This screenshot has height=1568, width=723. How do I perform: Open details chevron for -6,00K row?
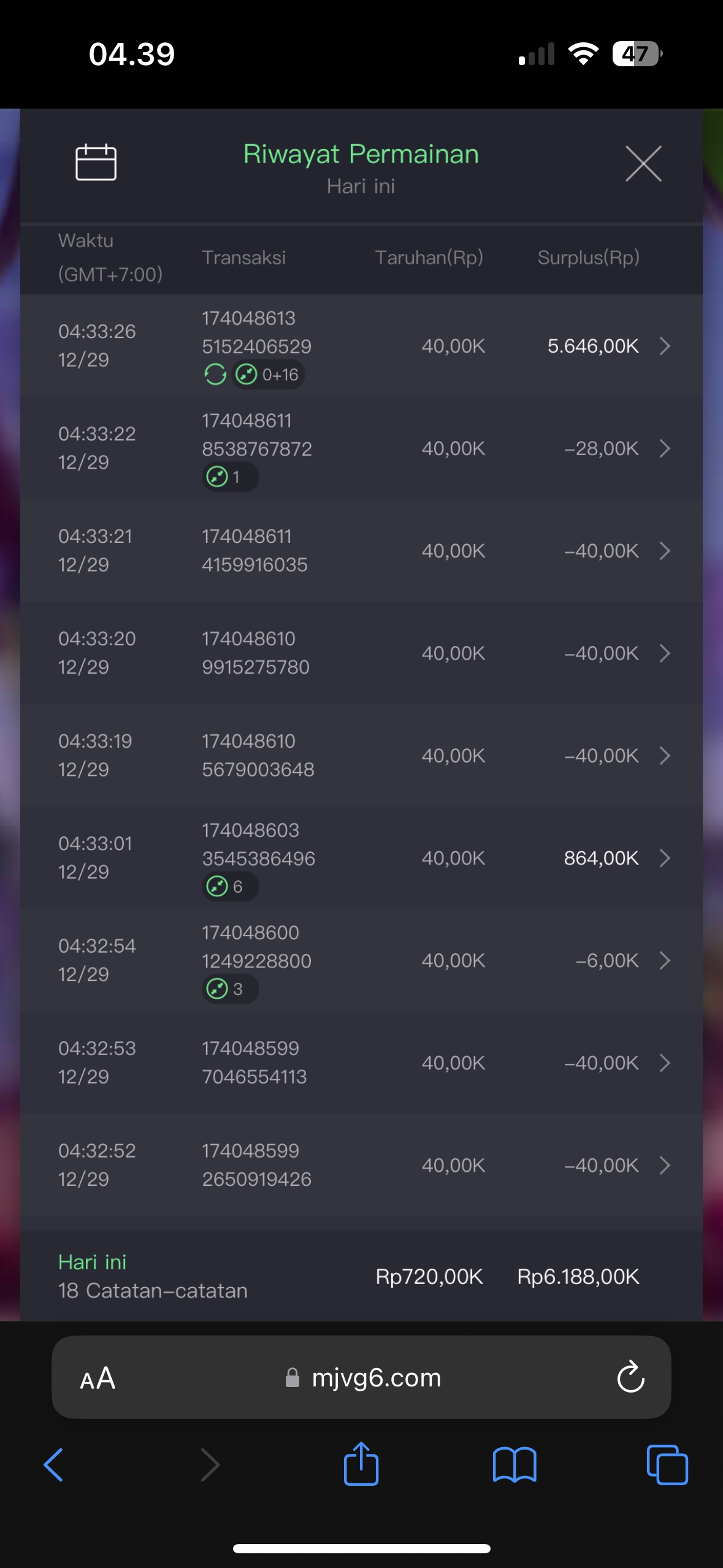(x=665, y=960)
